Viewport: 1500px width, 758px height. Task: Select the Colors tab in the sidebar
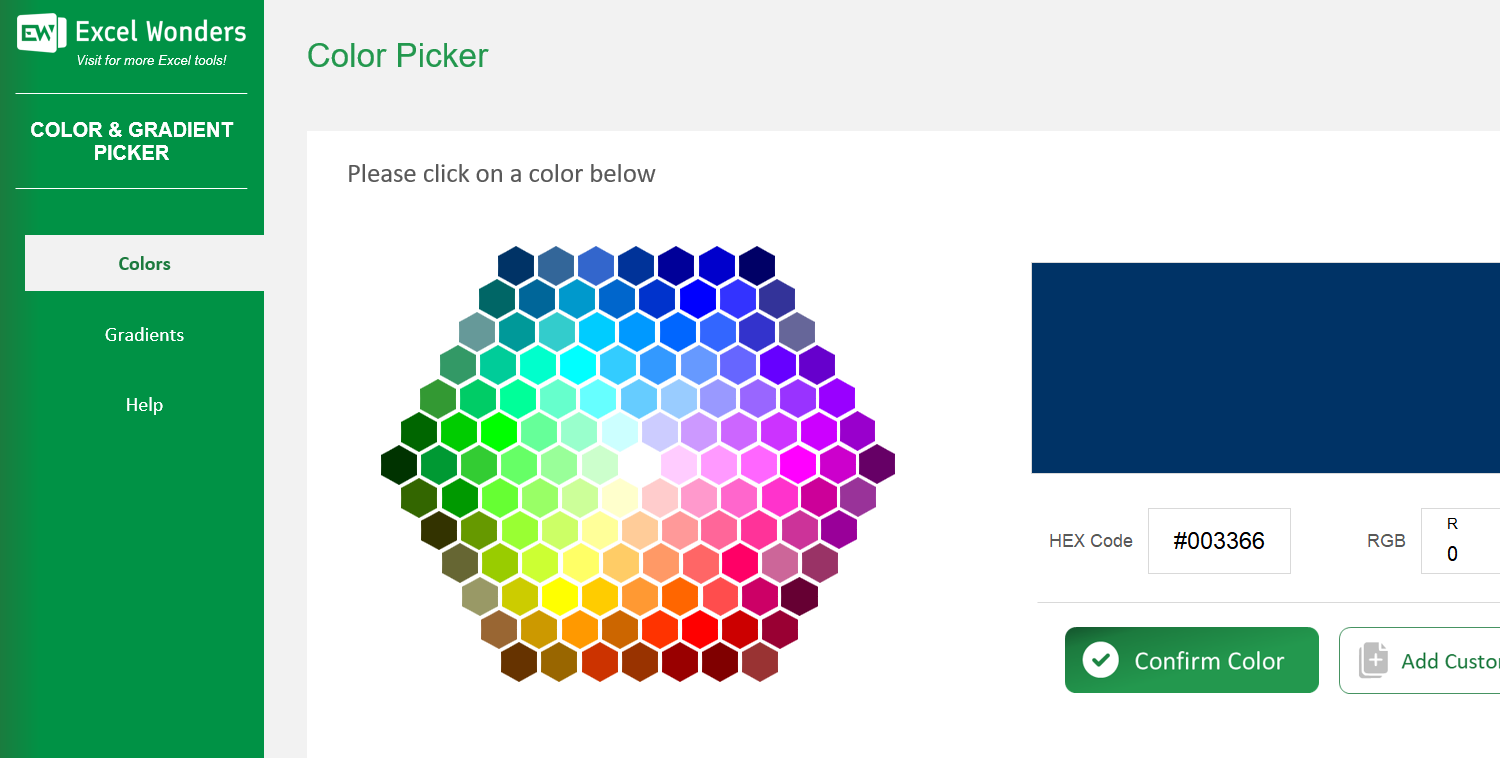pyautogui.click(x=144, y=263)
